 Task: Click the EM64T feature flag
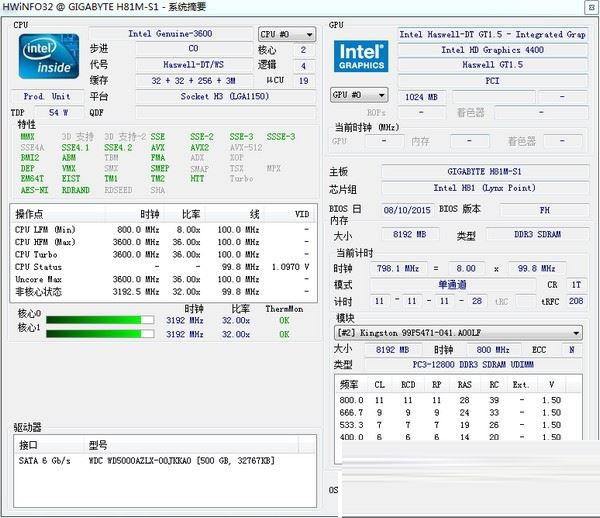32,179
